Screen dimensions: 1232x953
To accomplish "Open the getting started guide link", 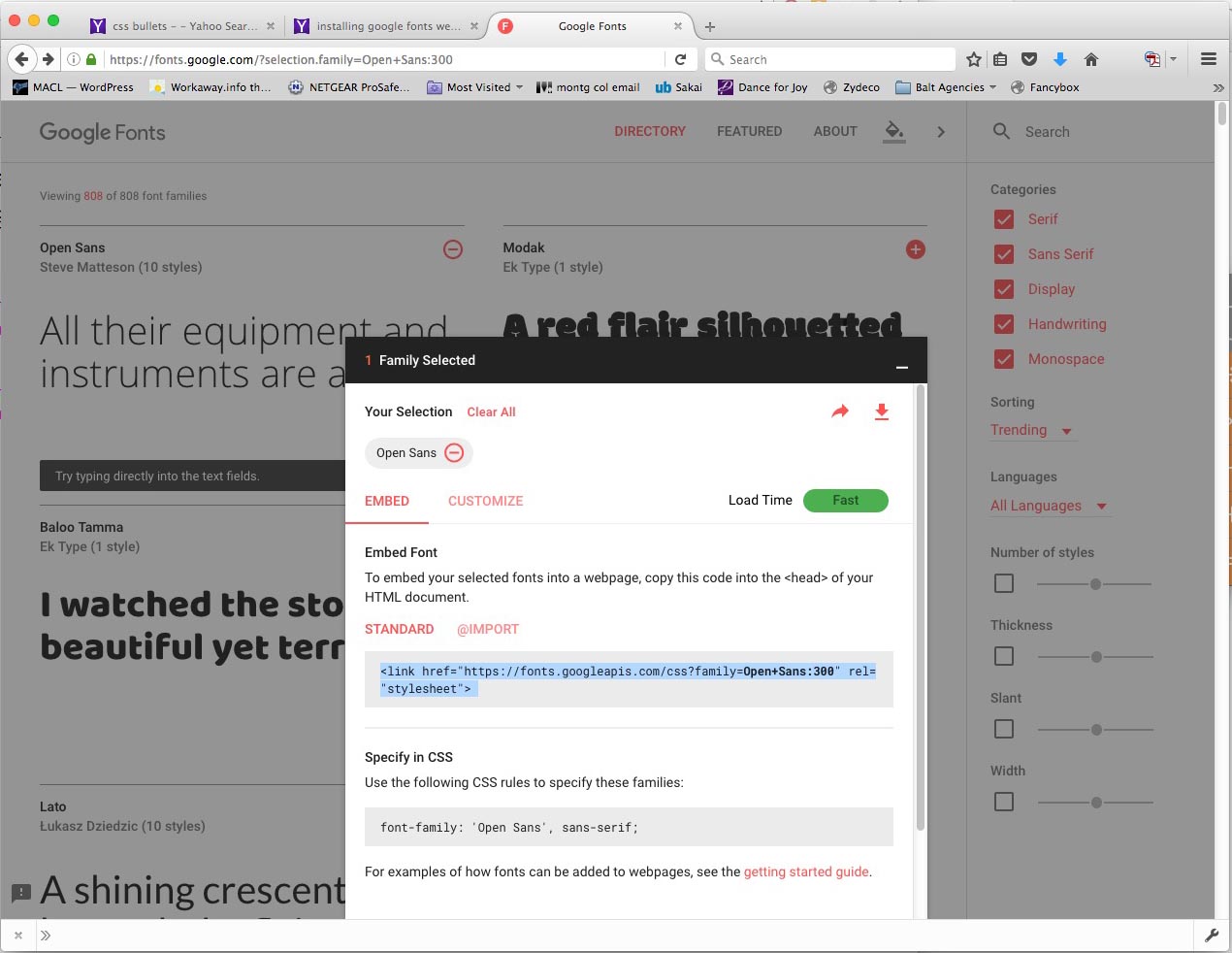I will pyautogui.click(x=806, y=871).
